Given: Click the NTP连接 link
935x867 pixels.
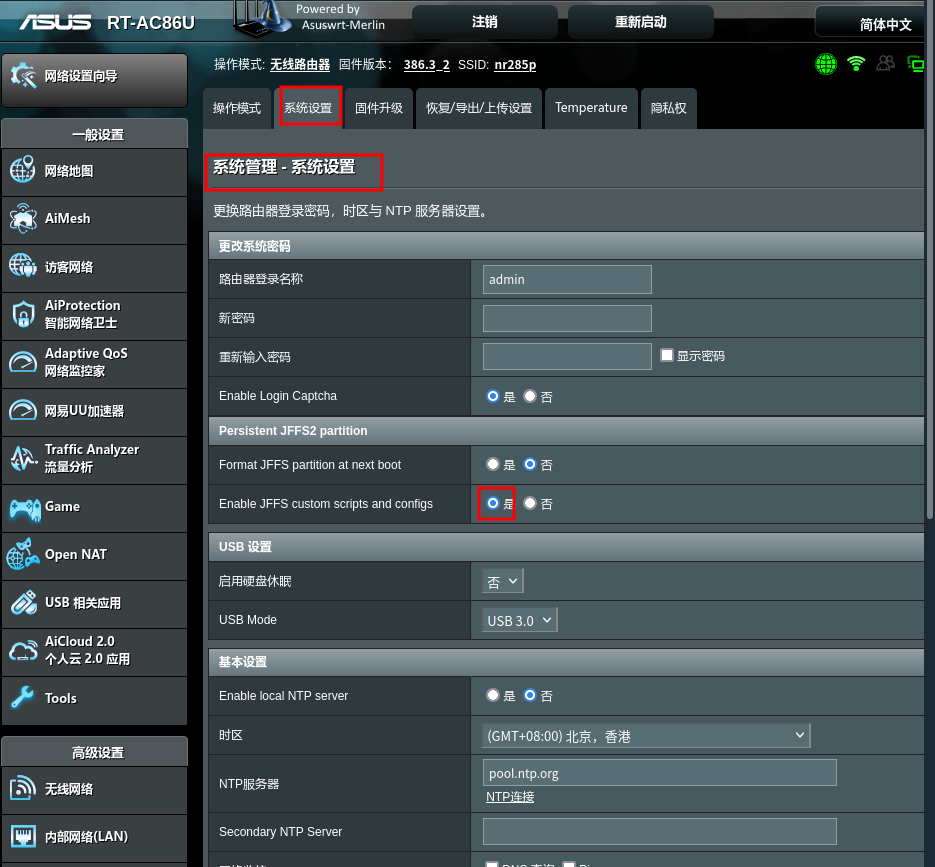Looking at the screenshot, I should (510, 797).
